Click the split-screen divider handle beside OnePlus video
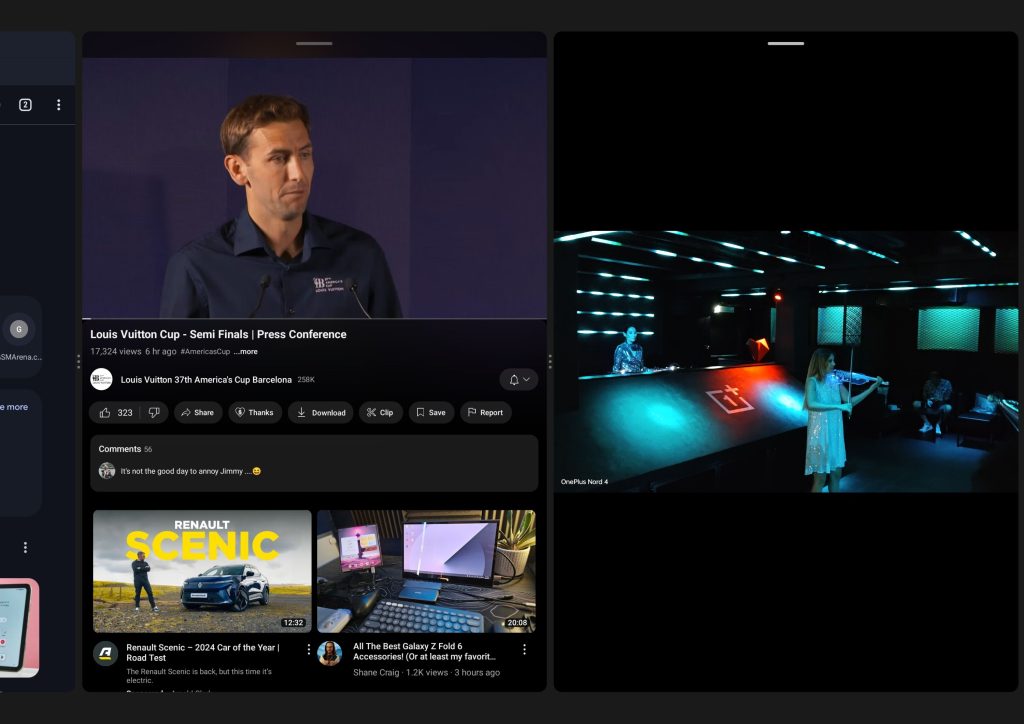The image size is (1024, 724). pos(550,361)
